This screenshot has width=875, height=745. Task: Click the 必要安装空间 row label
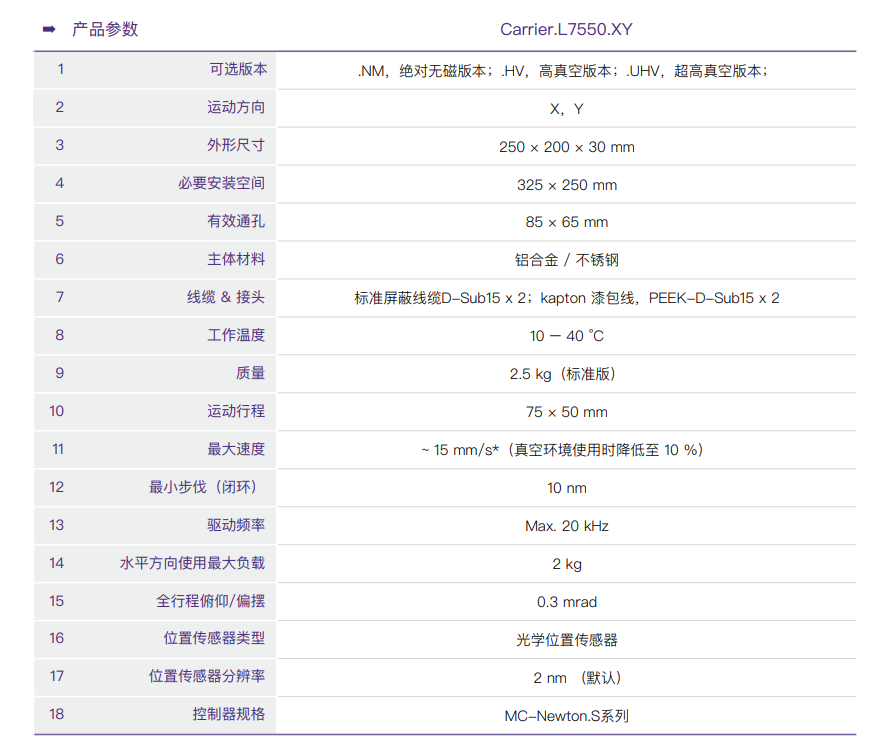pyautogui.click(x=222, y=183)
